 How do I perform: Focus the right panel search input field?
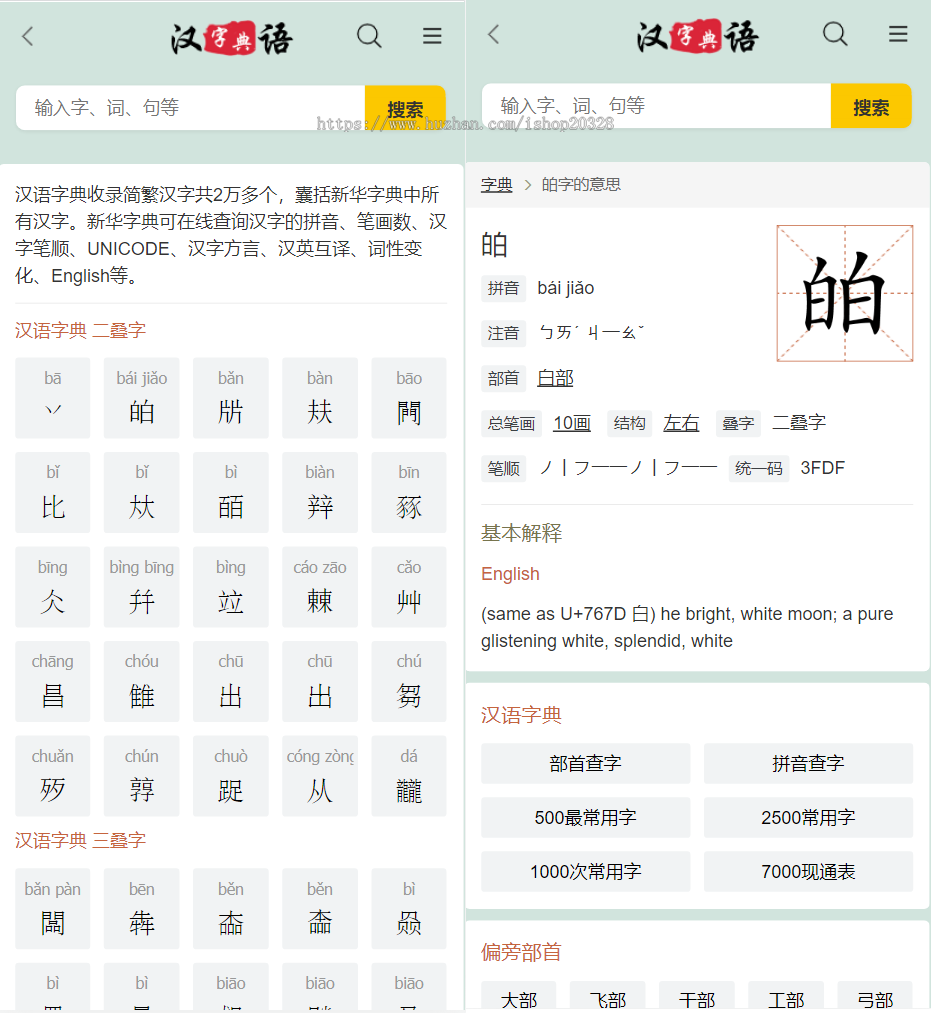[656, 106]
